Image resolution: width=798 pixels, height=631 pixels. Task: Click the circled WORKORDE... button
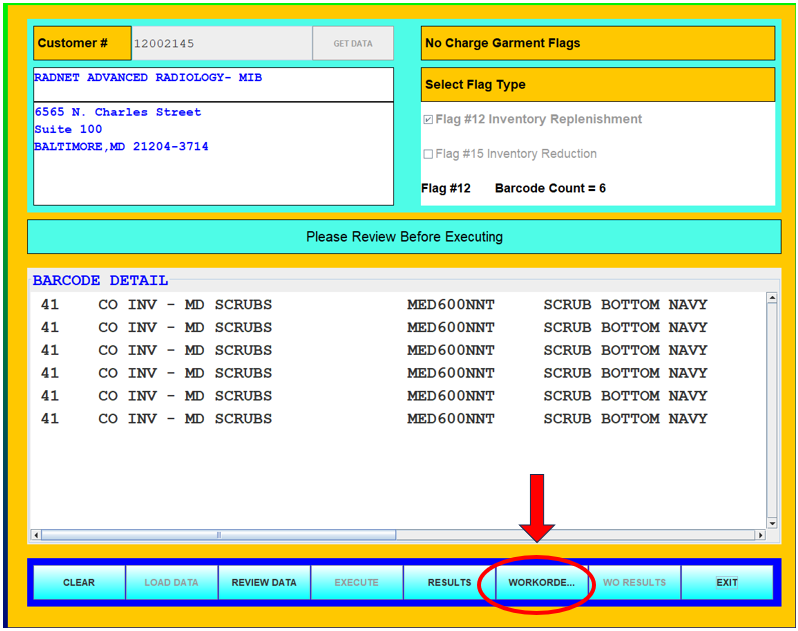(541, 583)
